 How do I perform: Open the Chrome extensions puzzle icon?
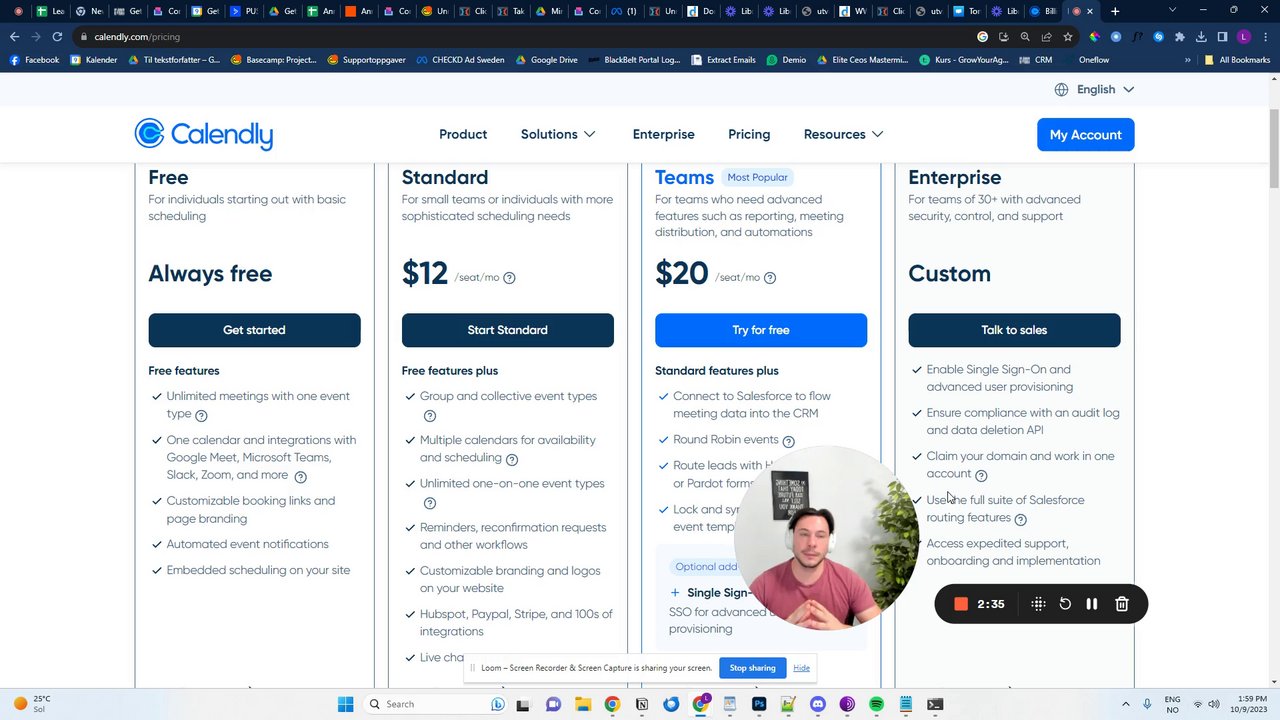point(1180,36)
